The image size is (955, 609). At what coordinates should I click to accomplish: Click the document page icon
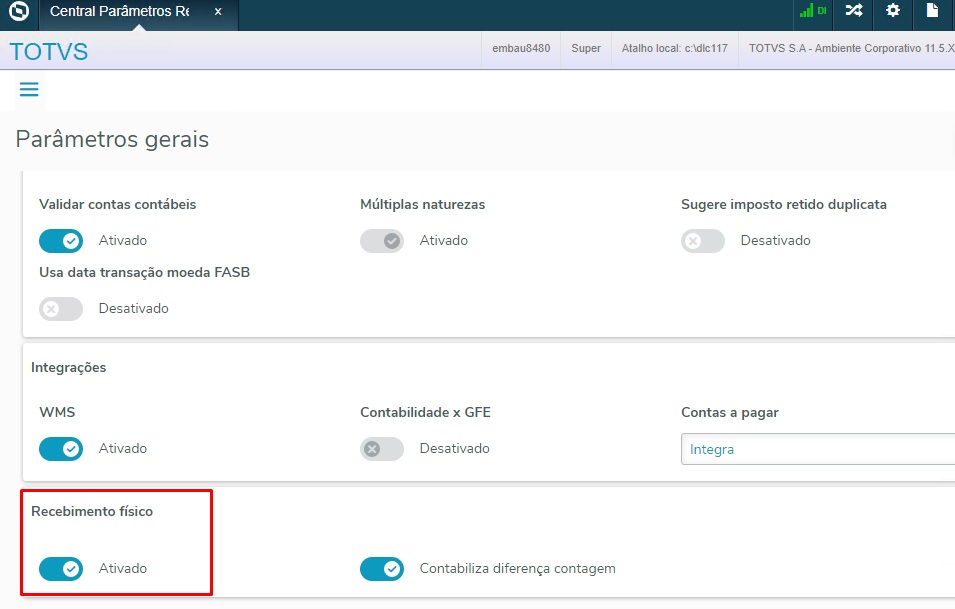point(932,10)
